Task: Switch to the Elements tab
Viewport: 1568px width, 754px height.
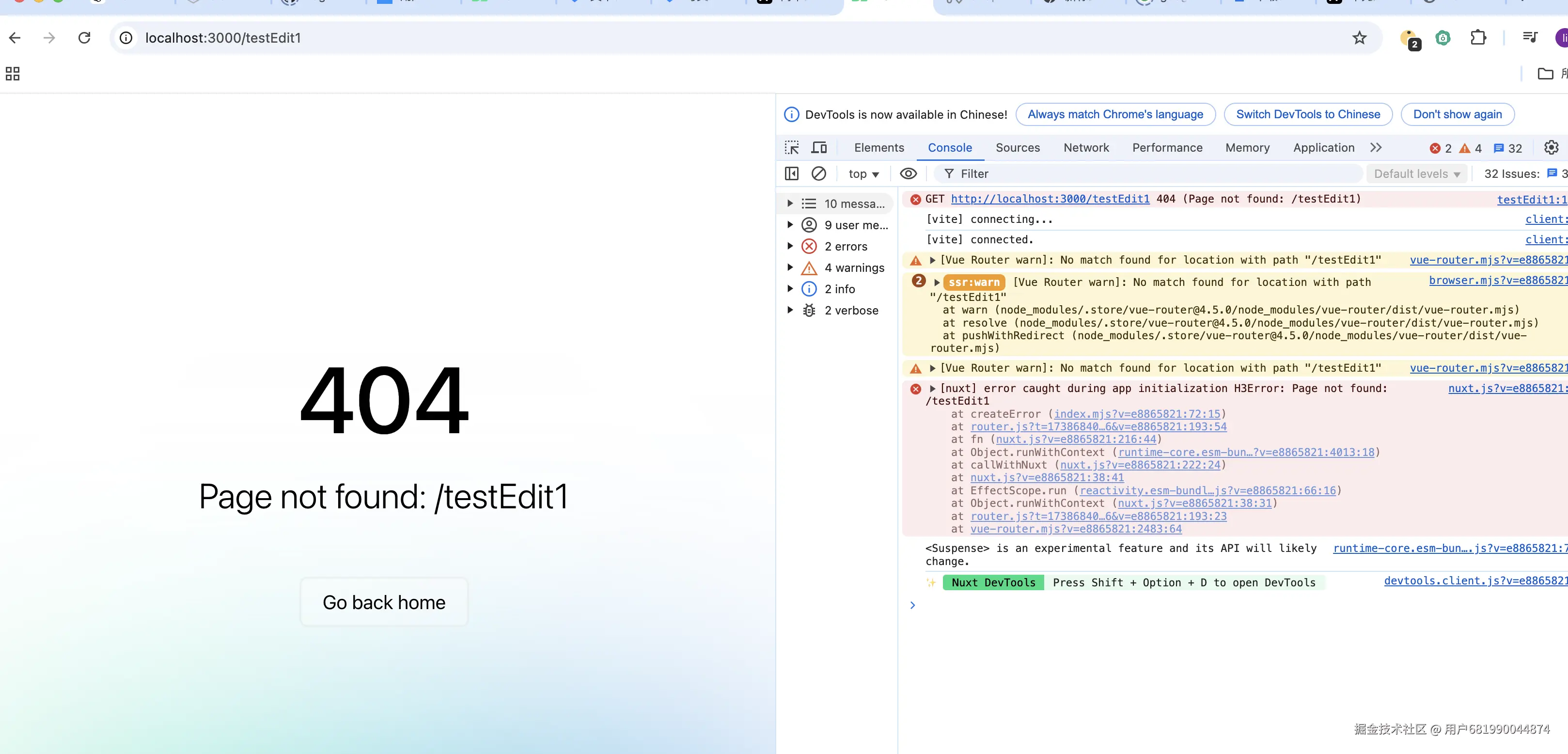Action: [x=878, y=148]
